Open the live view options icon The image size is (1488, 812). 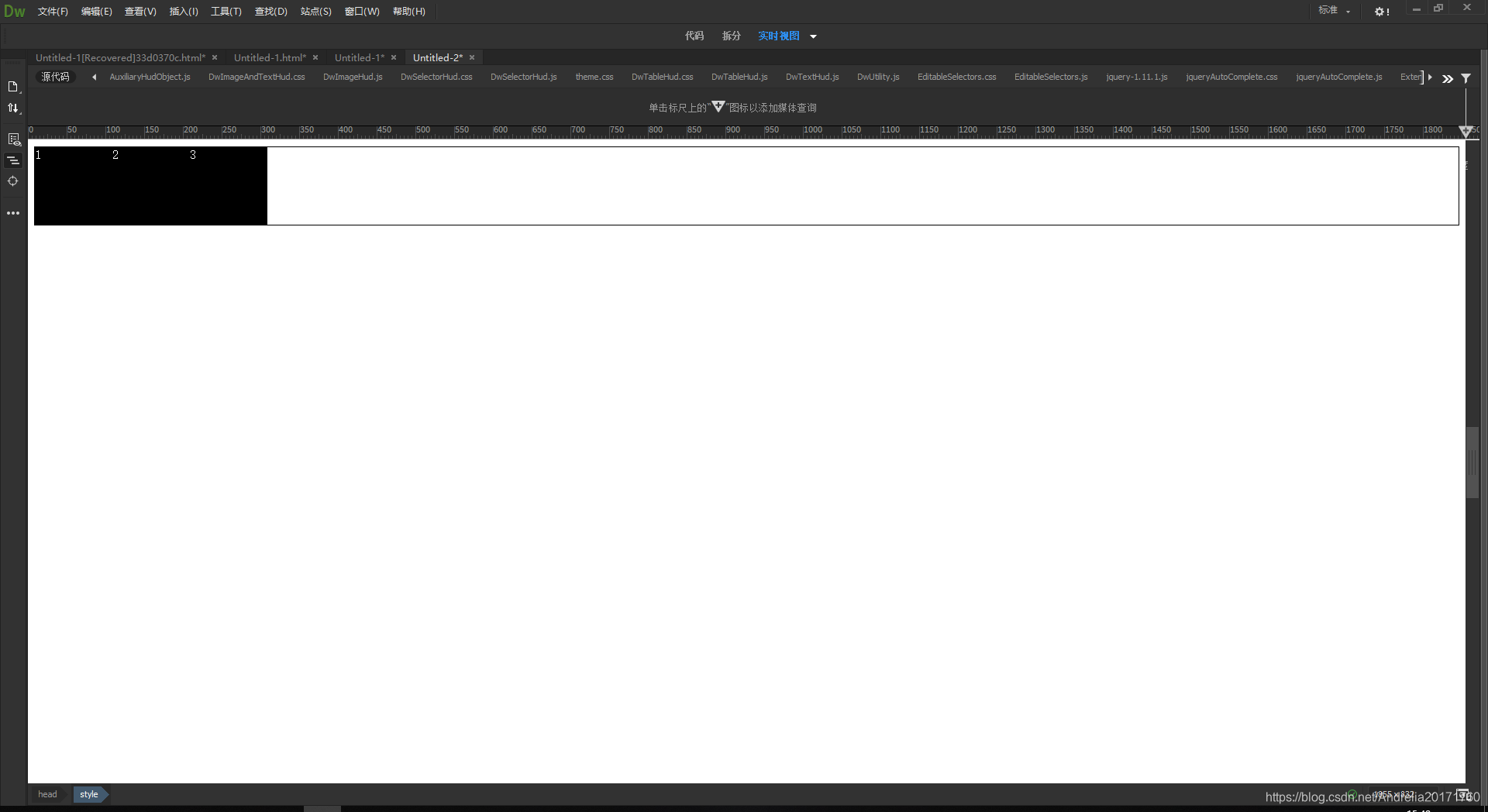tap(13, 139)
